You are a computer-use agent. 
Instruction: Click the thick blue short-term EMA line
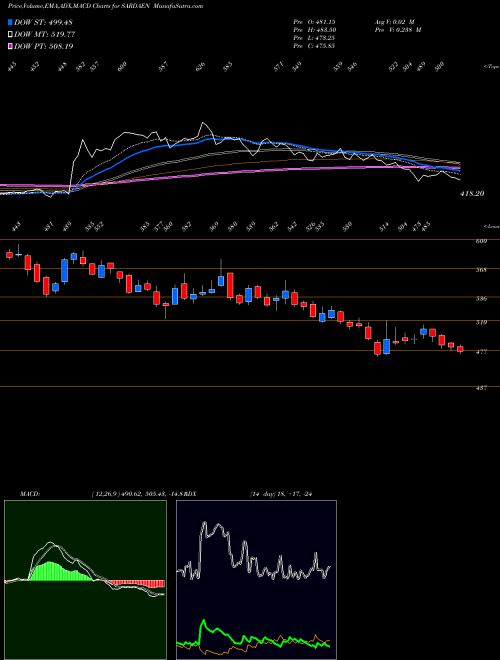coord(168,146)
